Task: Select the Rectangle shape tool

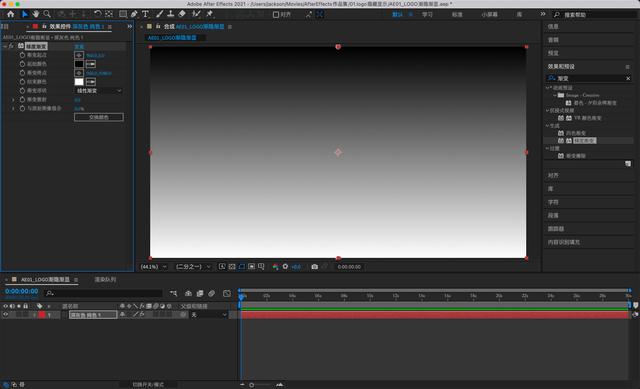Action: tap(122, 14)
